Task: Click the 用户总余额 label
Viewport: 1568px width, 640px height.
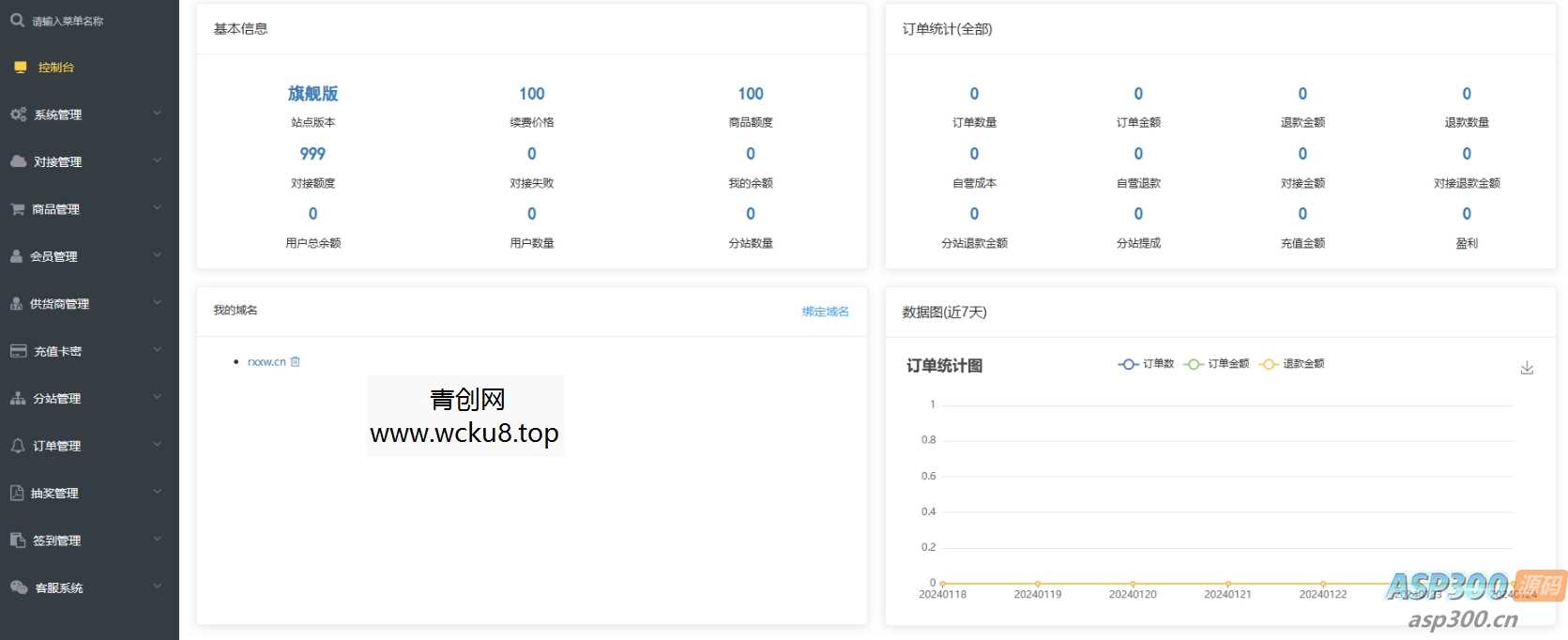Action: click(x=312, y=243)
